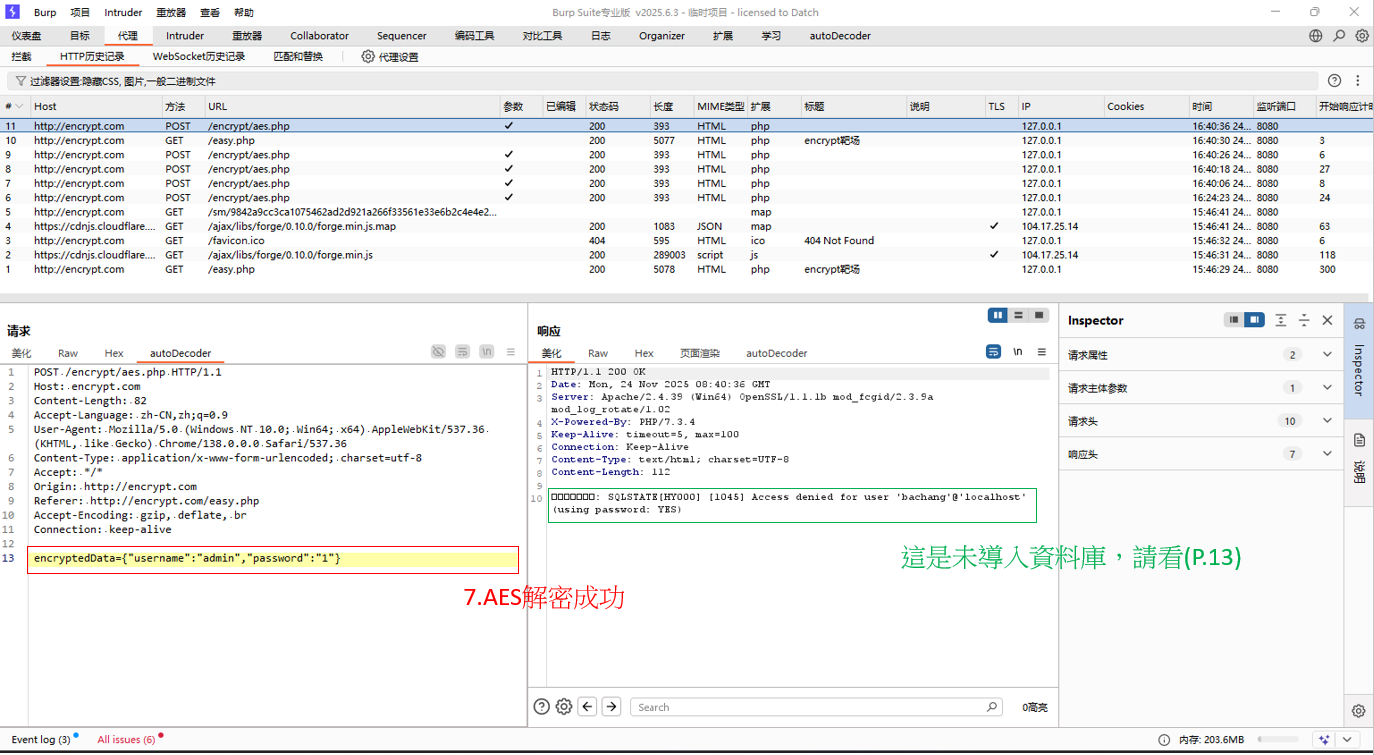Select the response 页面渲染 tab
The image size is (1374, 755).
coord(700,353)
